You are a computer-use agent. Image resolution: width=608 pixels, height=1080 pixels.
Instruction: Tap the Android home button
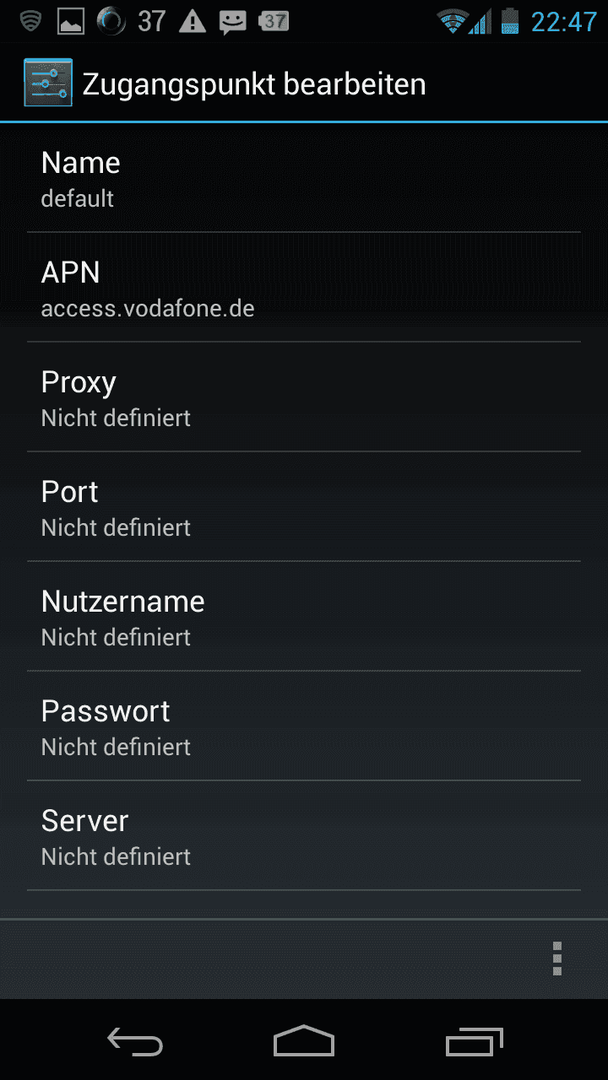[x=304, y=1040]
